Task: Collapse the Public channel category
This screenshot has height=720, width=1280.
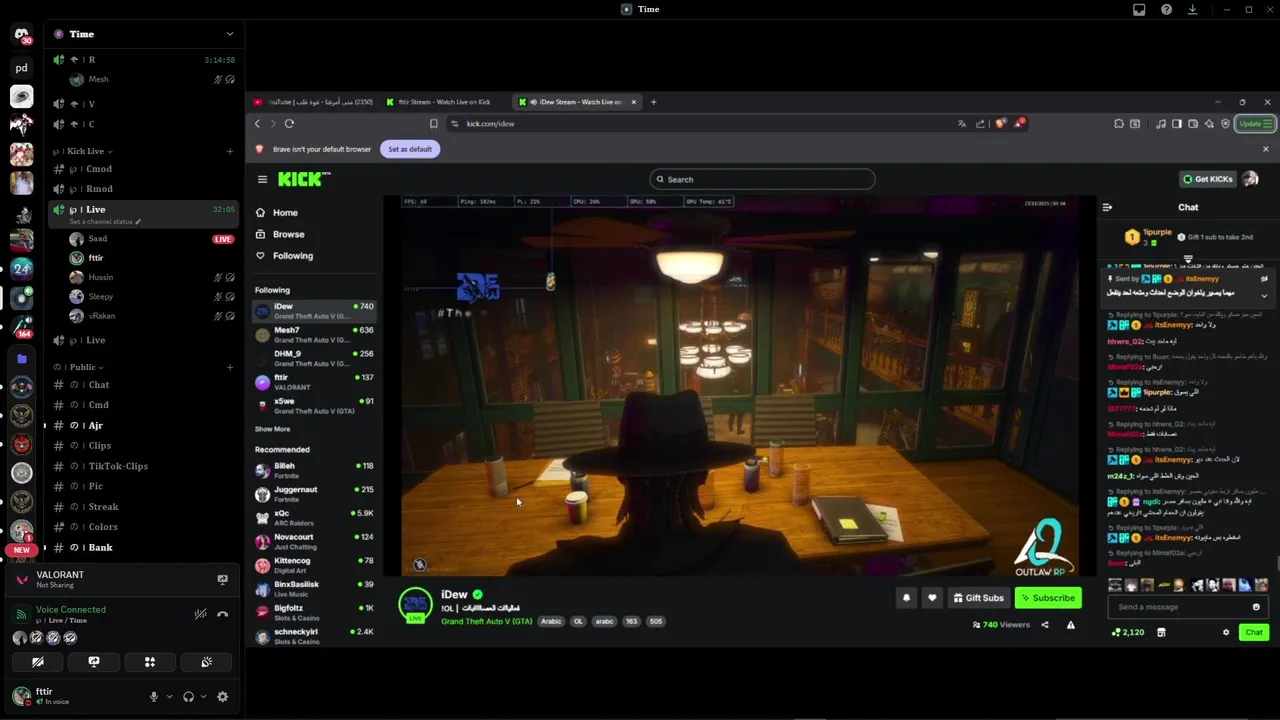Action: tap(80, 367)
